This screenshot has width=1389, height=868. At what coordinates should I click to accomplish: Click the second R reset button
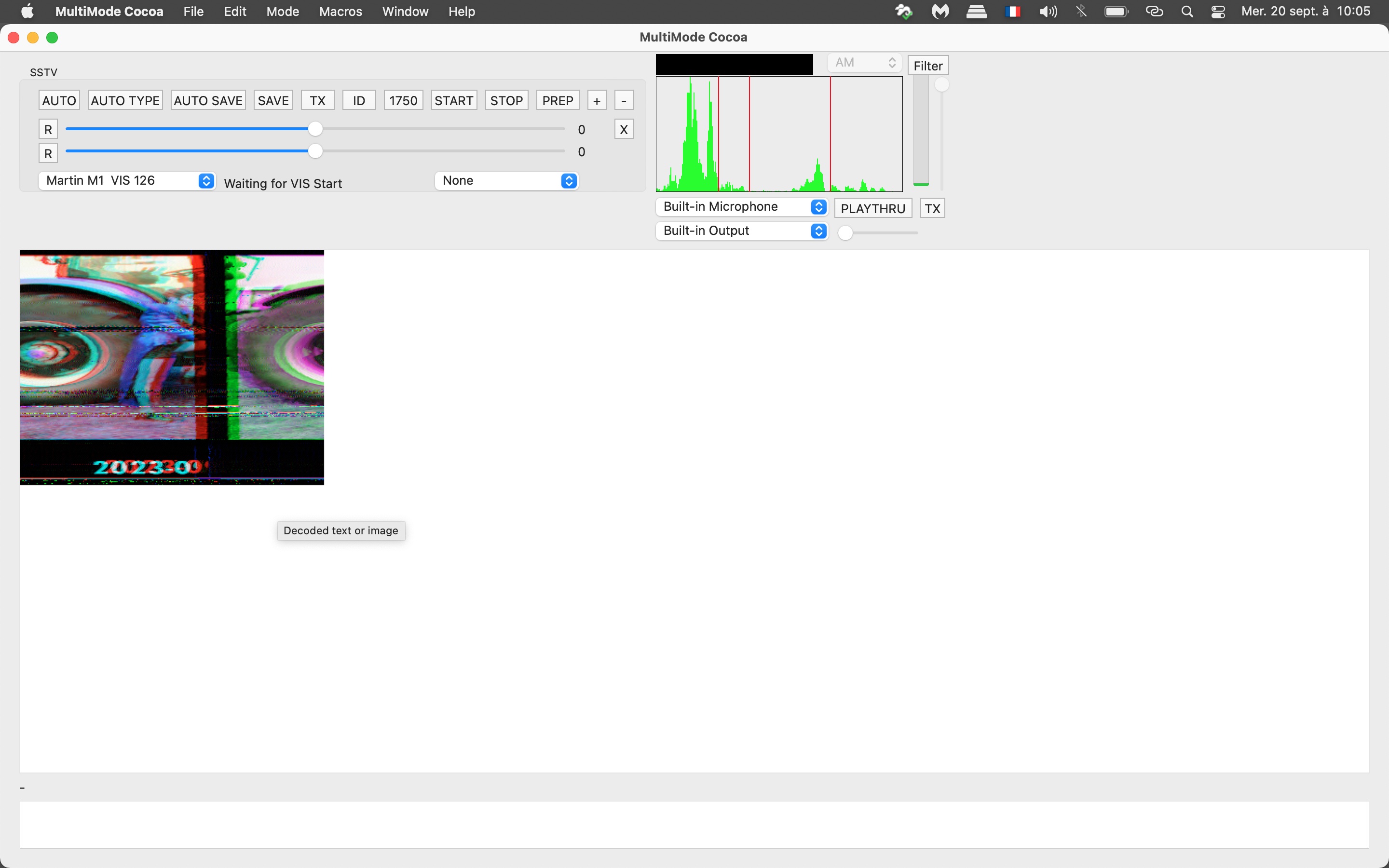tap(48, 153)
